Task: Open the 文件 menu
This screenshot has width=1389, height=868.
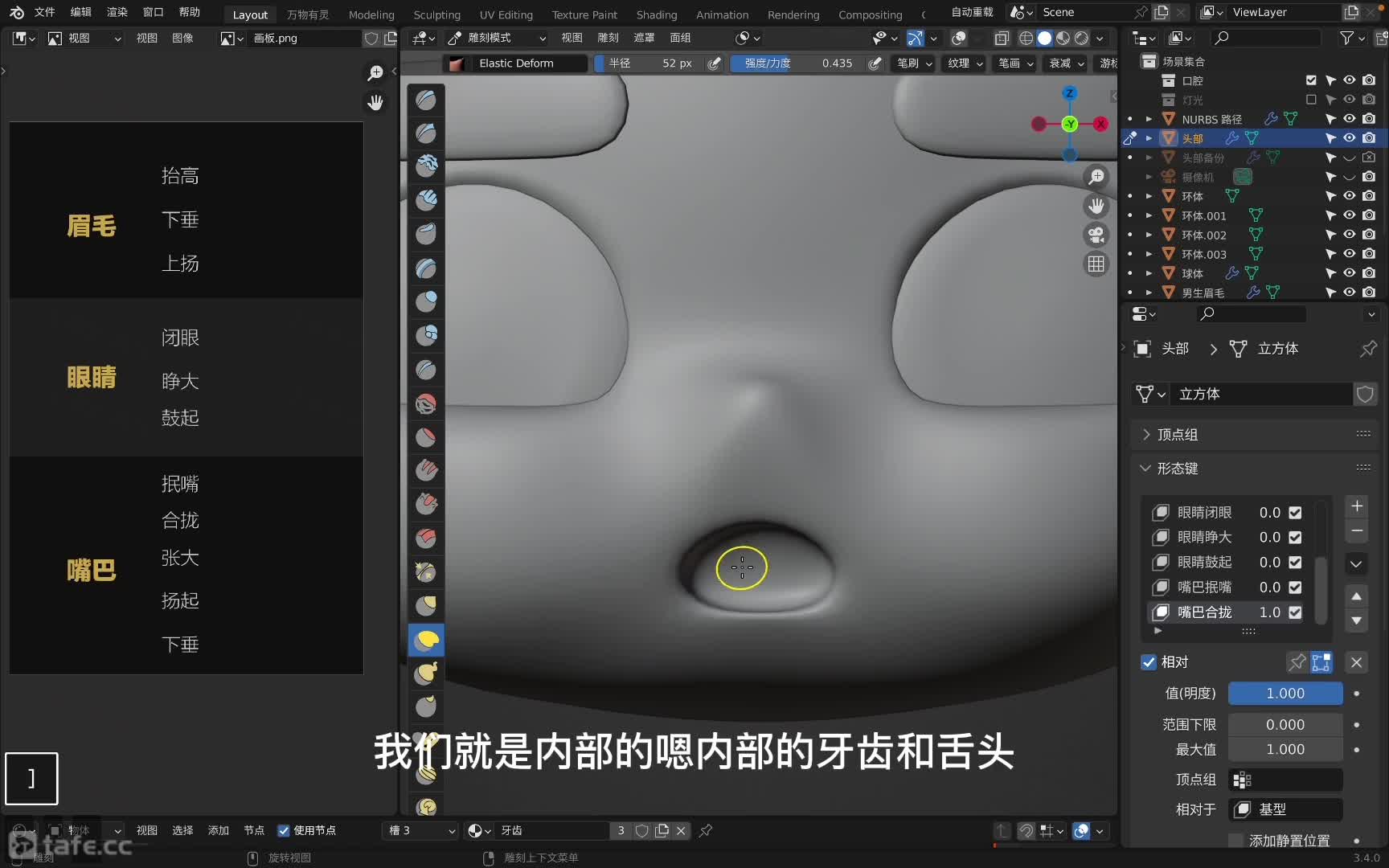Action: (45, 12)
